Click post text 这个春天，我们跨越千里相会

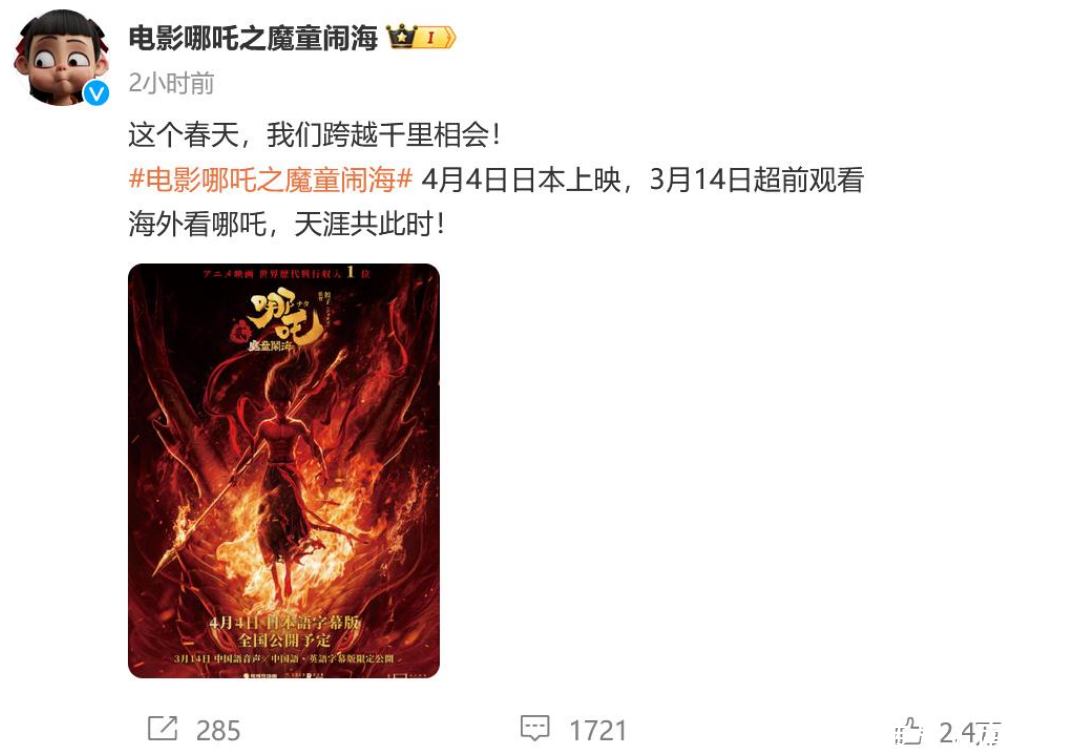click(315, 135)
